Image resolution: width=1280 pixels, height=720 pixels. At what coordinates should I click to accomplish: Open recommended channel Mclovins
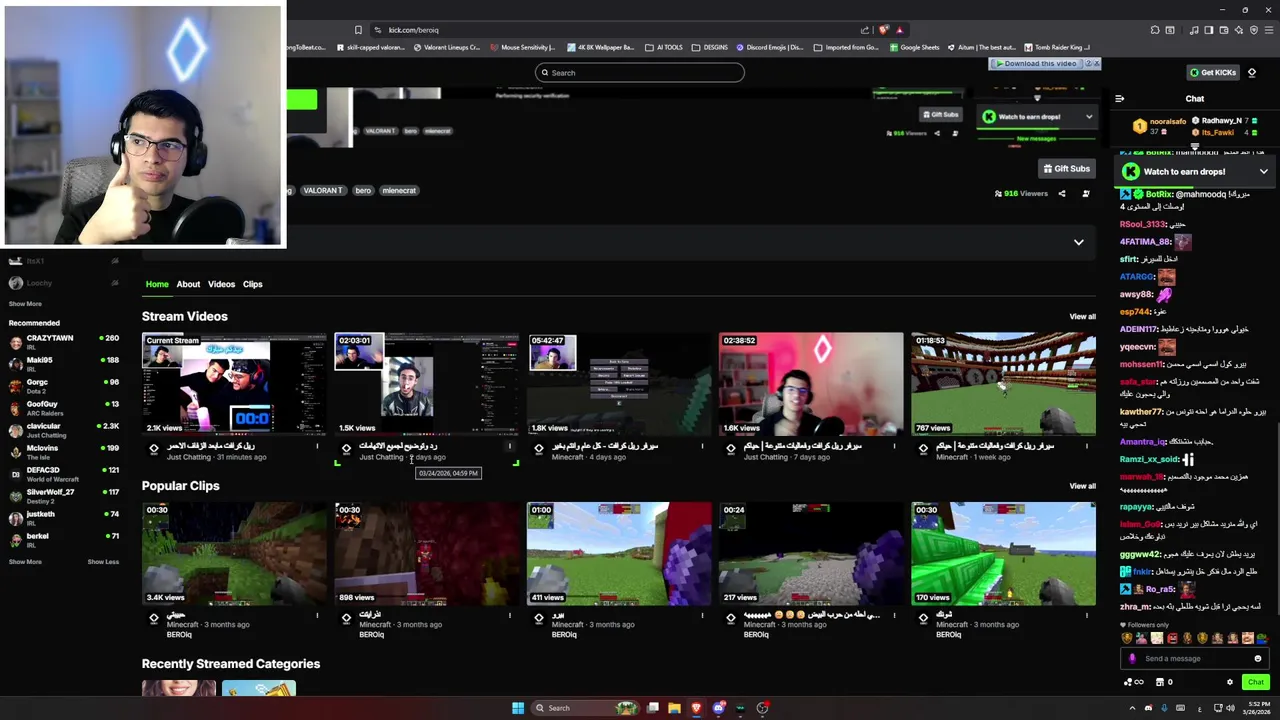[x=64, y=452]
